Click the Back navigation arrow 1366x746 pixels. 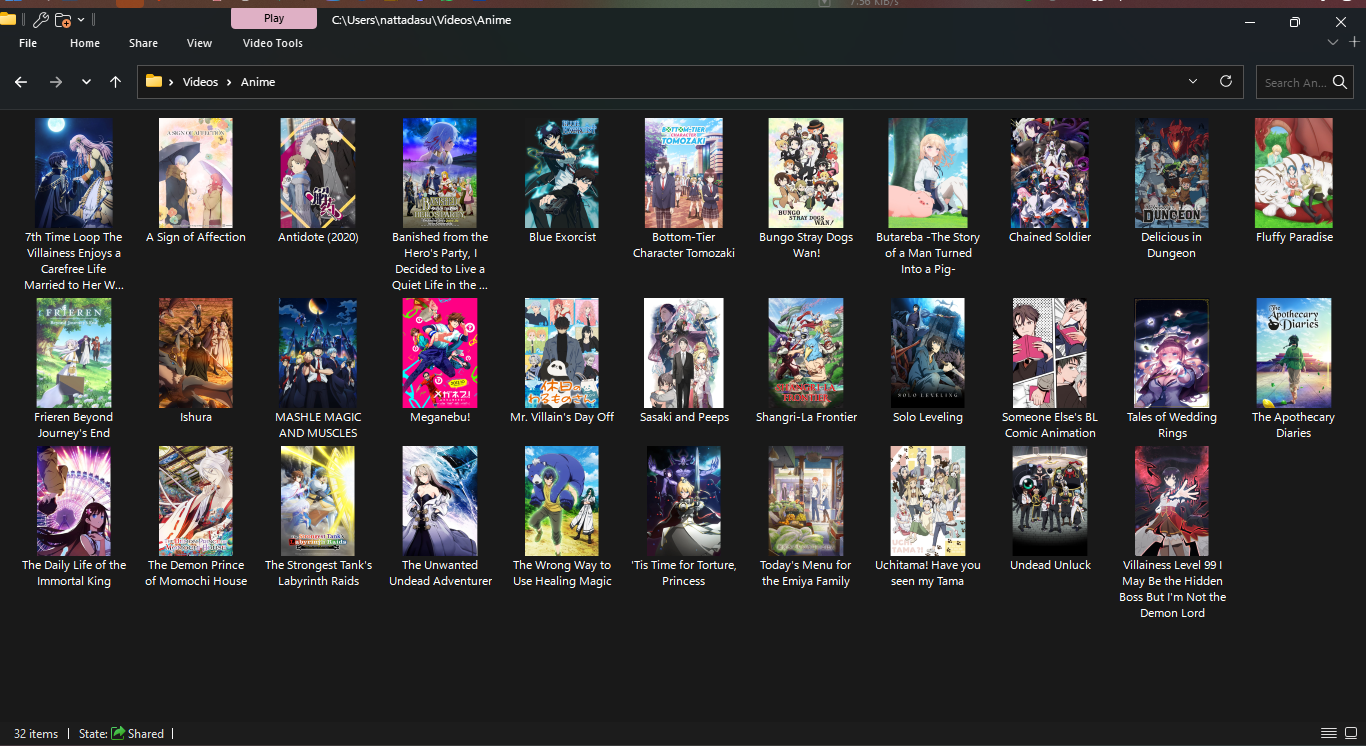[21, 82]
